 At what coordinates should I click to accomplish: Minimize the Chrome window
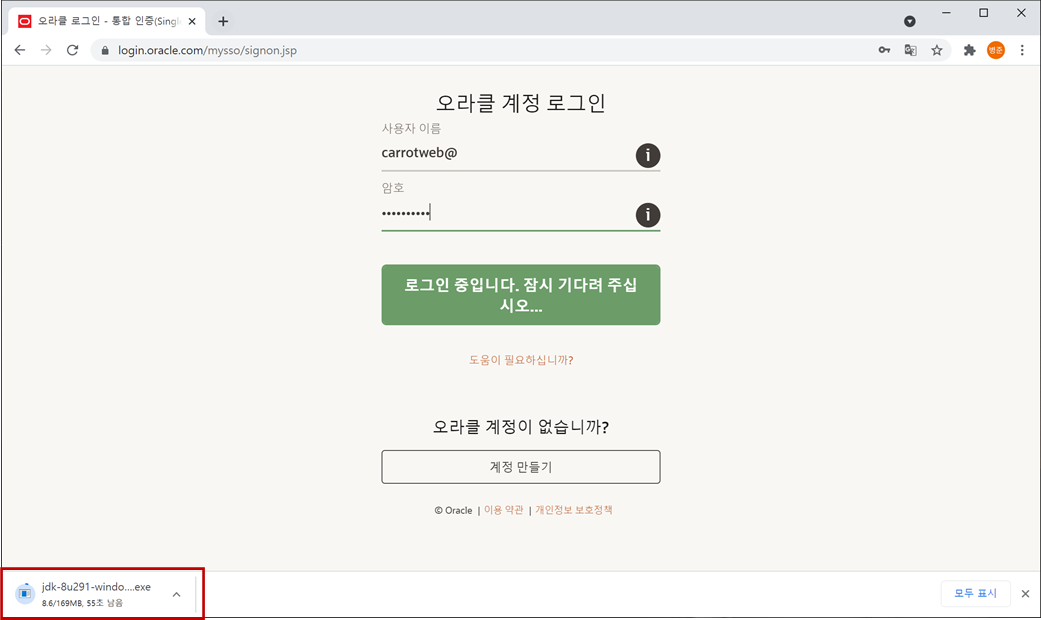point(946,13)
